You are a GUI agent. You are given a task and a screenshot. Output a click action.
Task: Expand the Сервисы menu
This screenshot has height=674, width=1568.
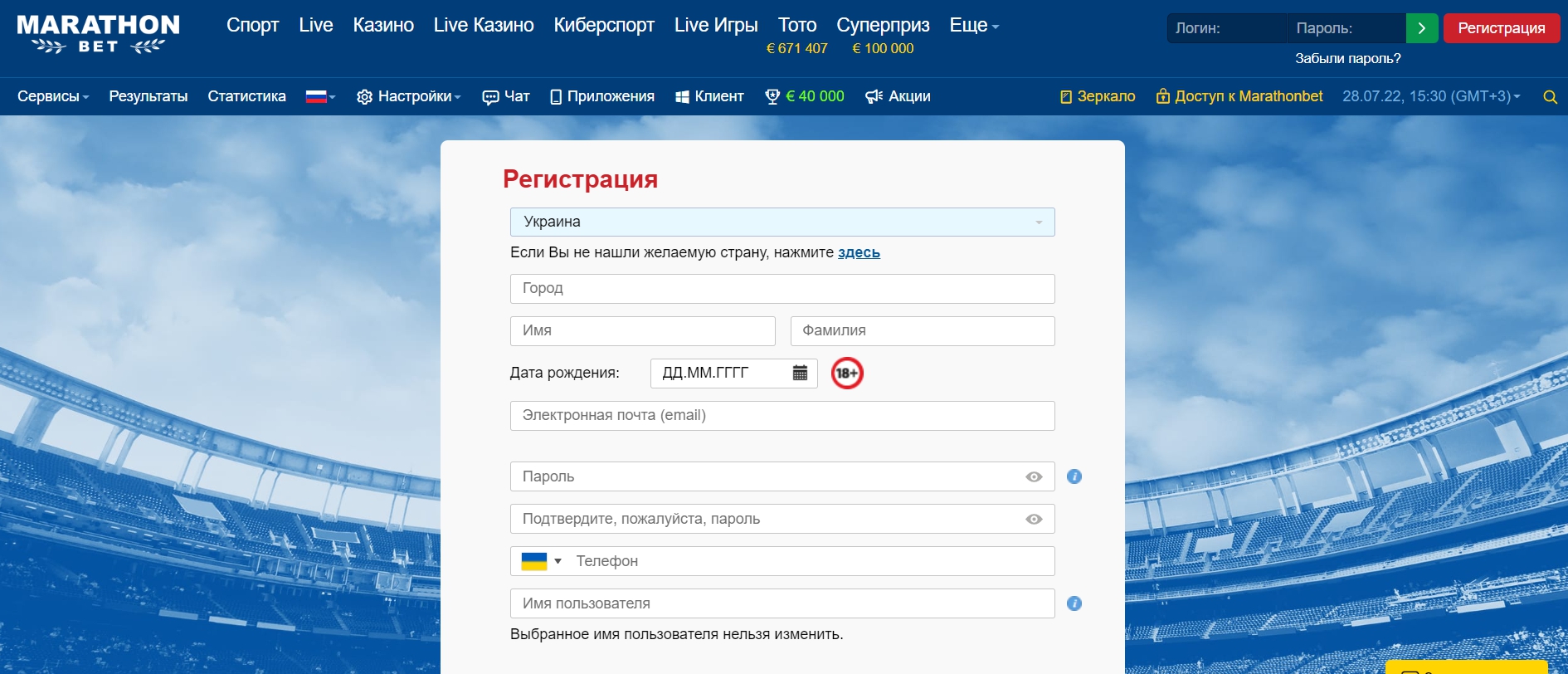[x=53, y=96]
